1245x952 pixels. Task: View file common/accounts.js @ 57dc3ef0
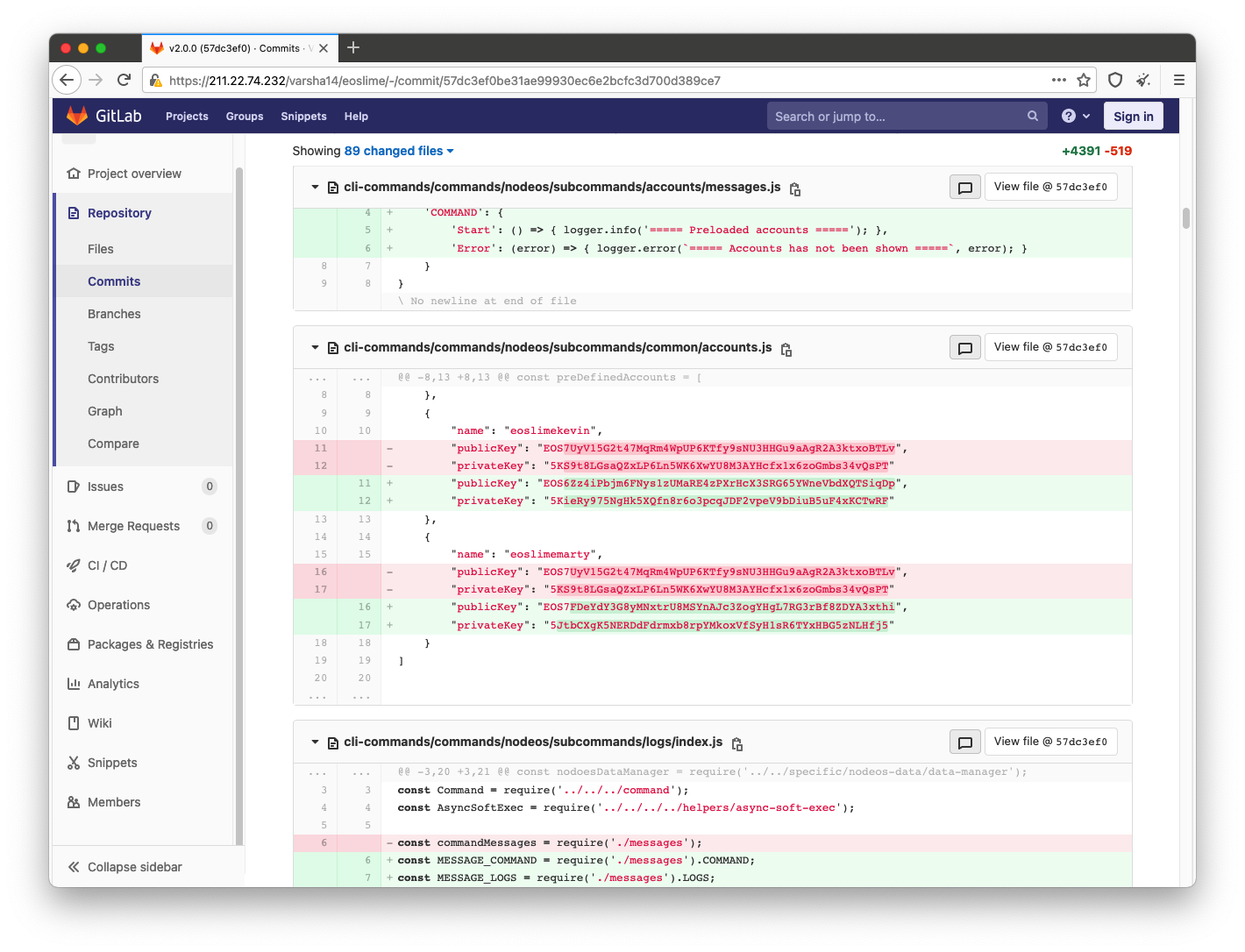(x=1050, y=347)
